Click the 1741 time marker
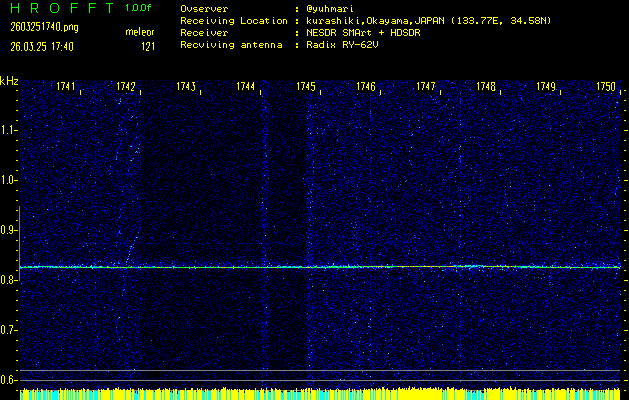This screenshot has width=629, height=400. tap(66, 87)
